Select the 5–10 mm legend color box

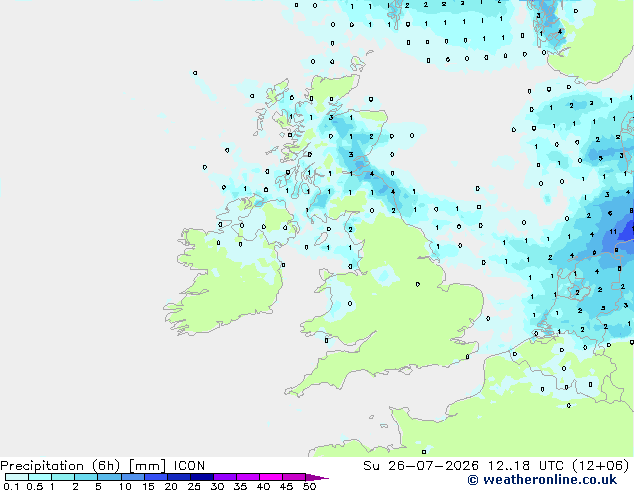[x=109, y=477]
